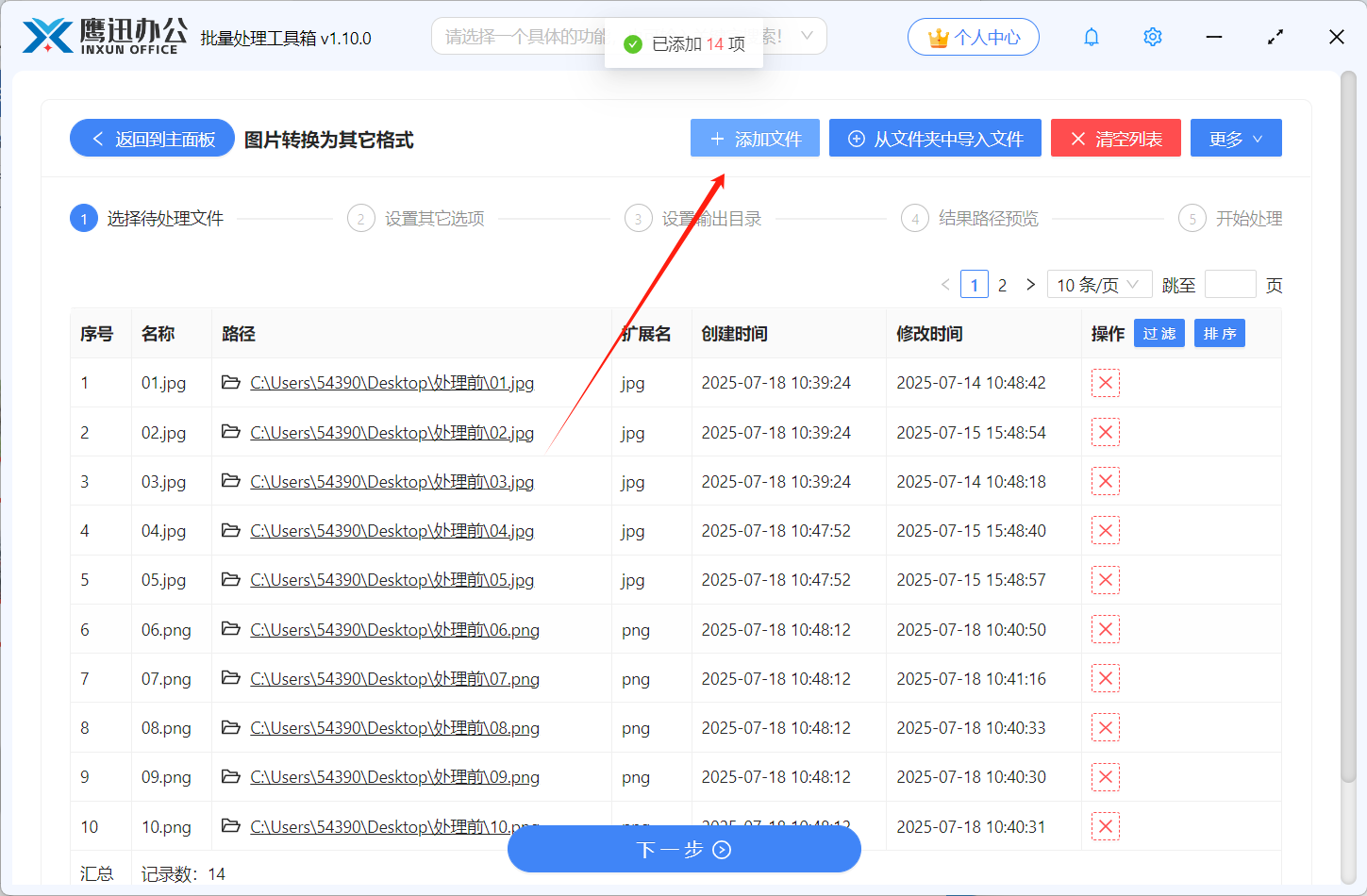Remove row 02.jpg with its red X icon
The image size is (1367, 896).
(1106, 432)
